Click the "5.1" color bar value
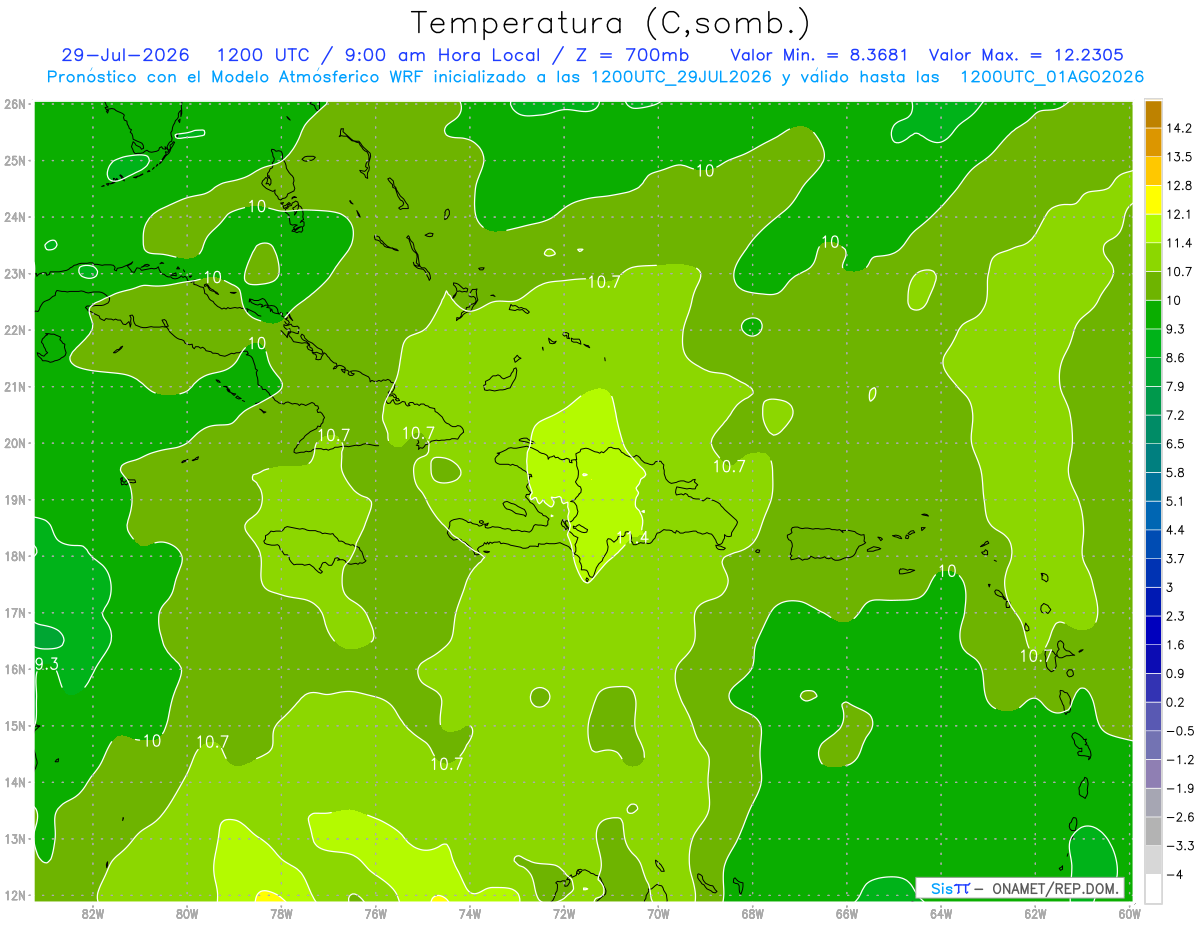The image size is (1200, 927). pos(1176,501)
